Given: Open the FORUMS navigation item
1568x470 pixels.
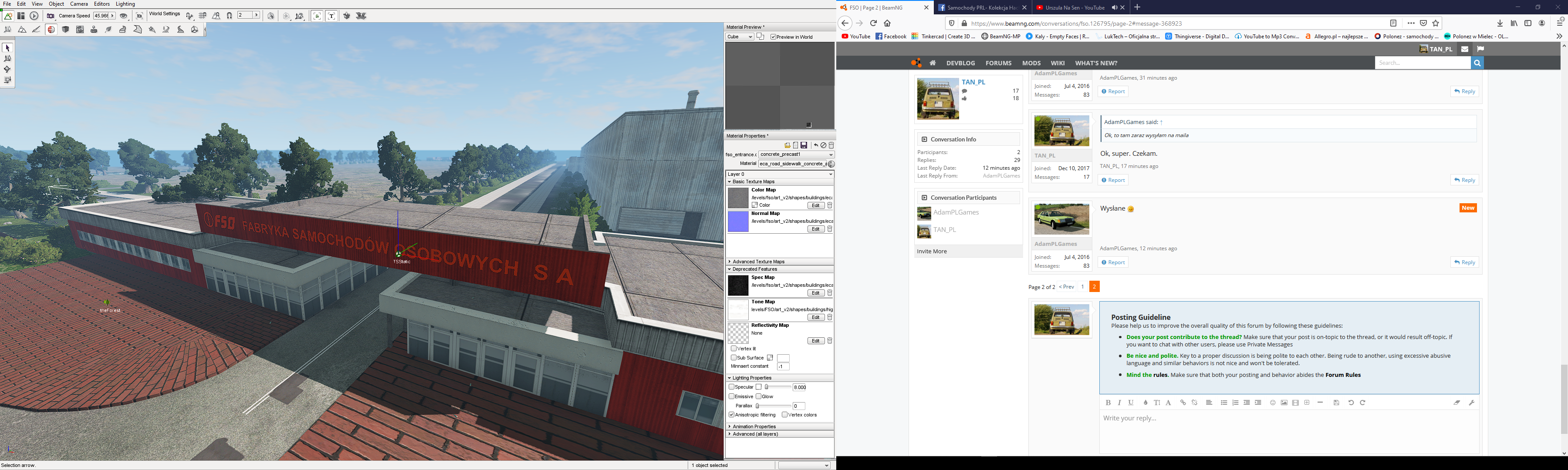Looking at the screenshot, I should [998, 63].
